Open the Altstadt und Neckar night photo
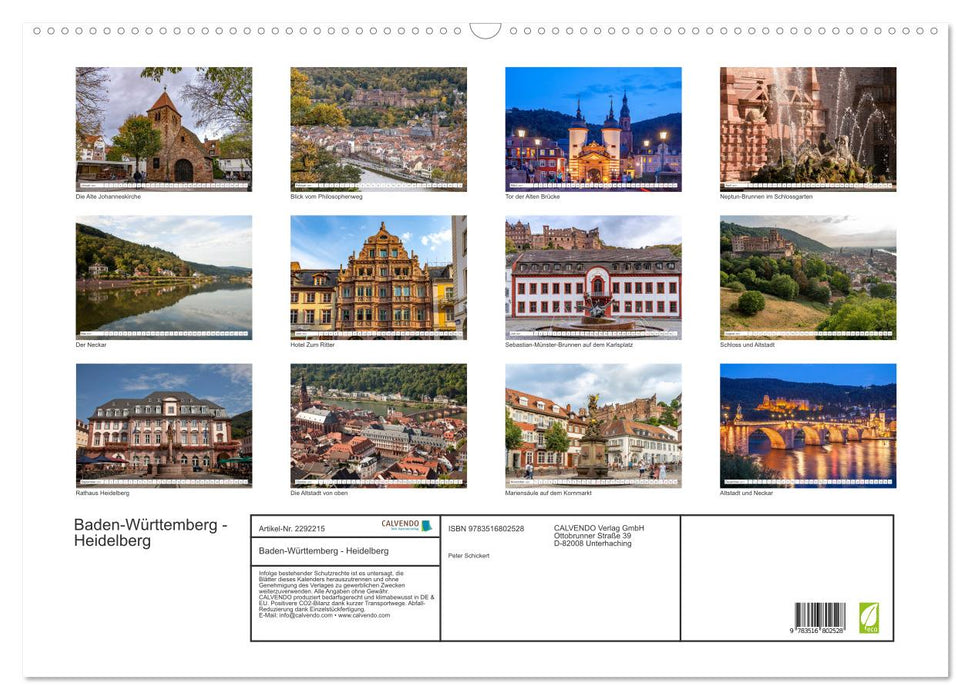Viewport: 971px width, 700px height. coord(808,426)
